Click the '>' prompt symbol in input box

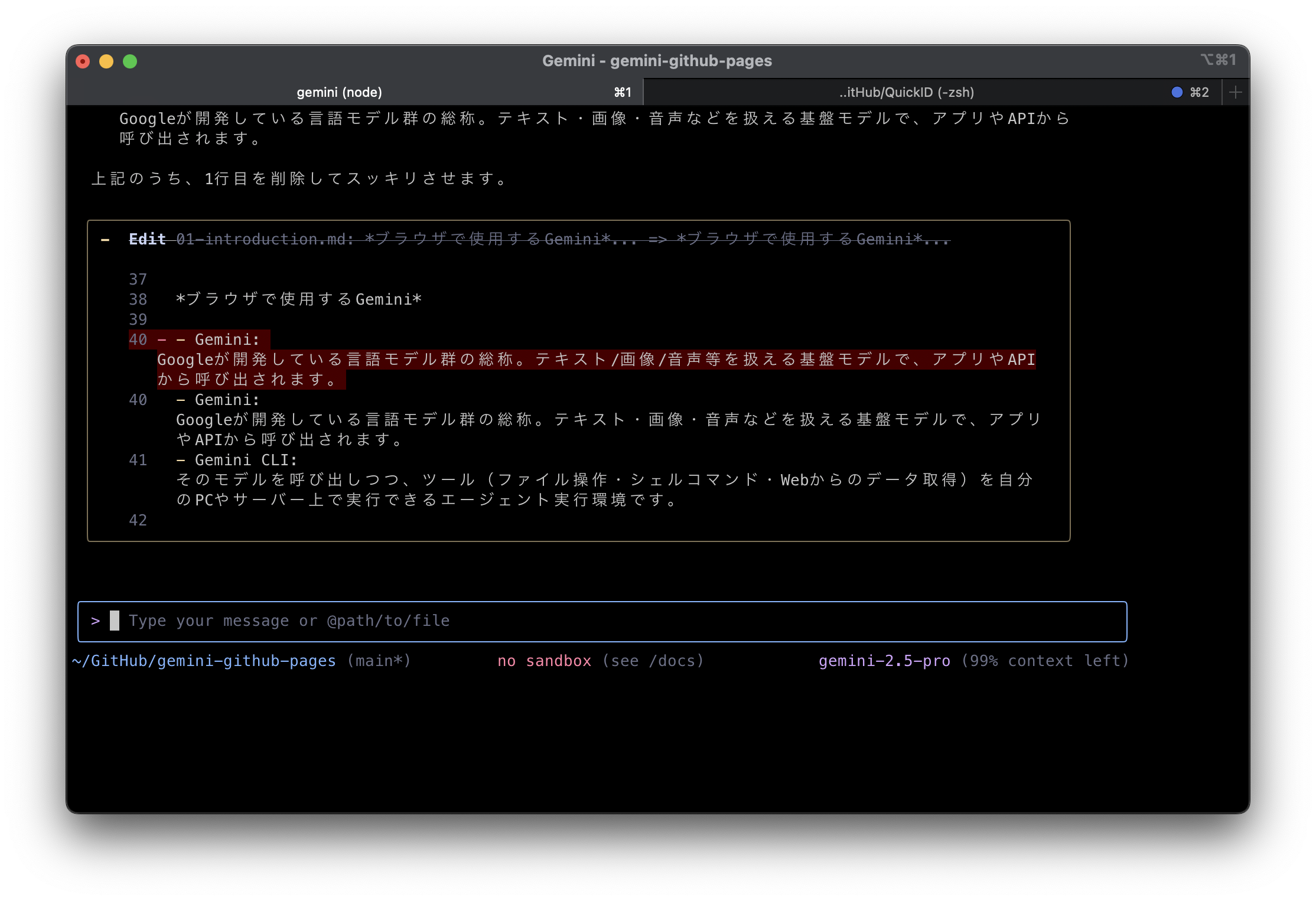pos(96,621)
